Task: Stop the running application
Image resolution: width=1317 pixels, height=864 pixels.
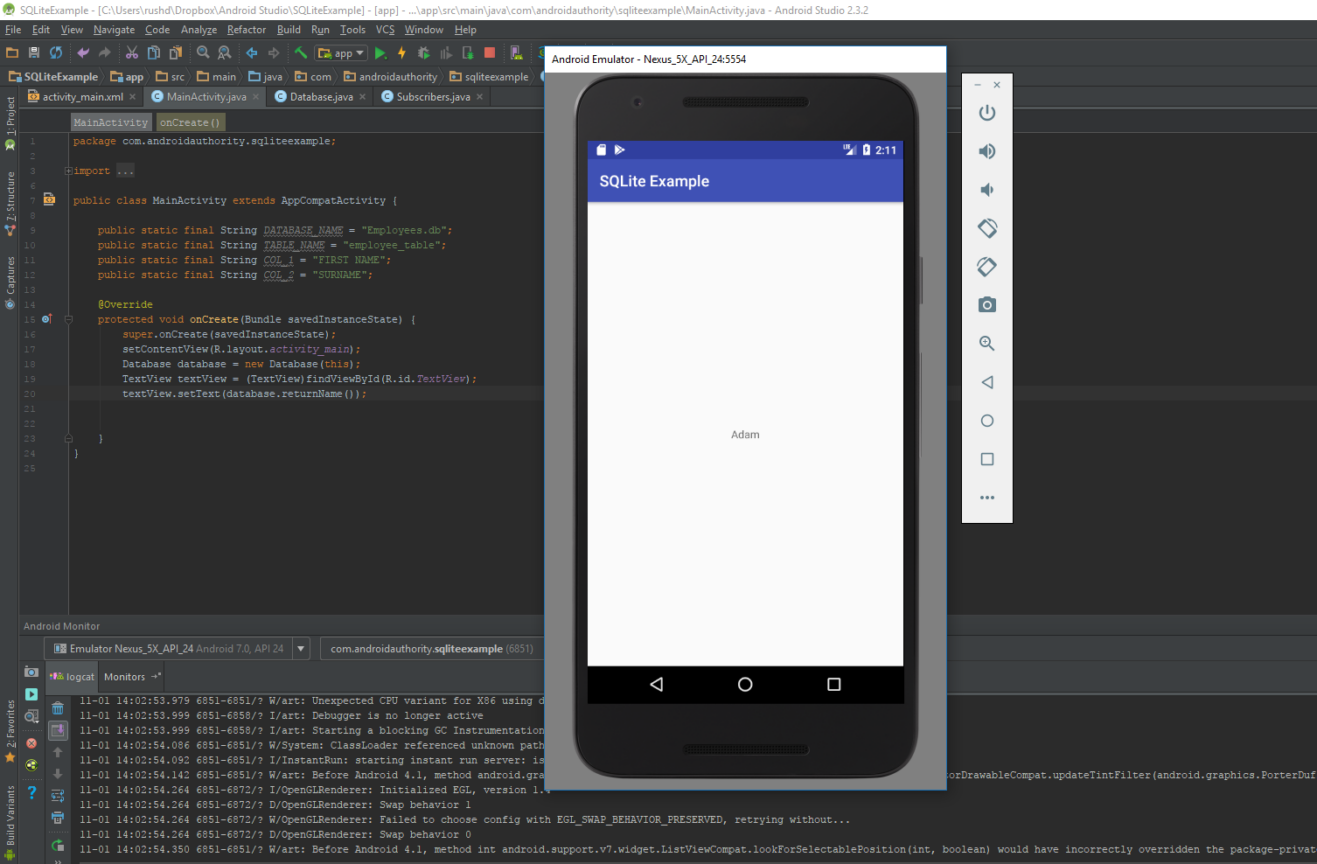Action: 488,53
